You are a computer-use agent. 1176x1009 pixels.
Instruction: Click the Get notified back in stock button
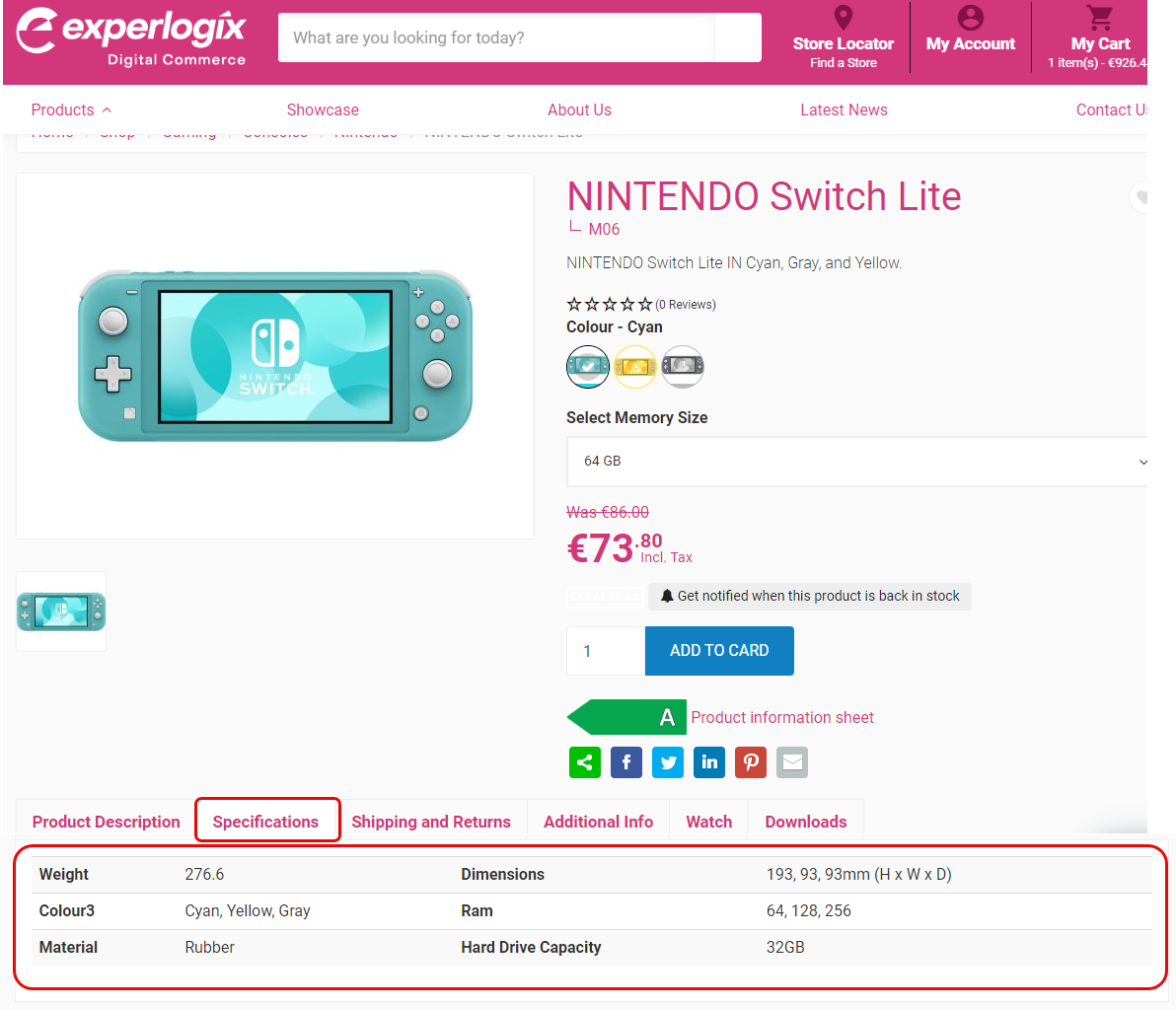[810, 596]
